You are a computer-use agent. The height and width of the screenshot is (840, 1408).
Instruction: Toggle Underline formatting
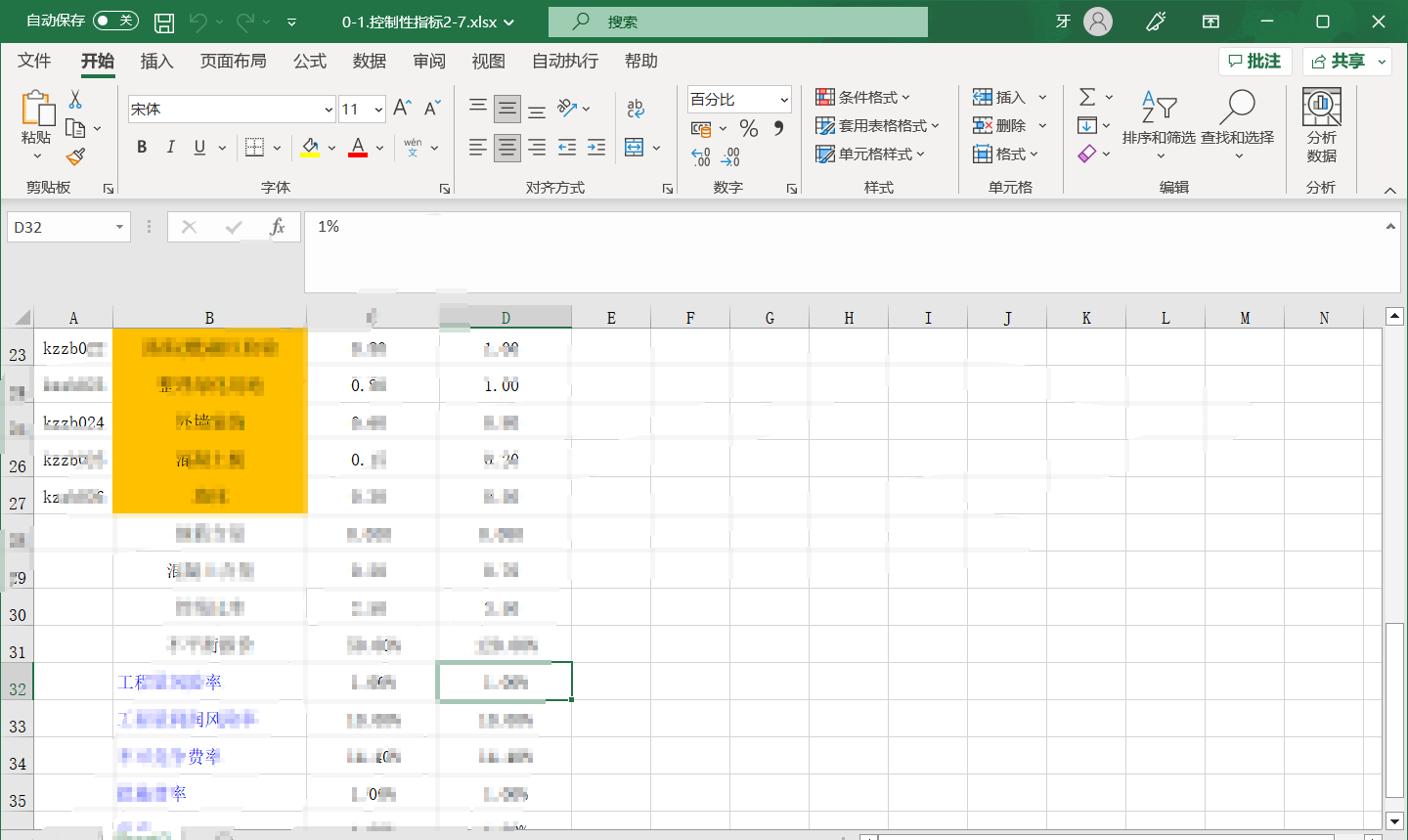pos(199,148)
